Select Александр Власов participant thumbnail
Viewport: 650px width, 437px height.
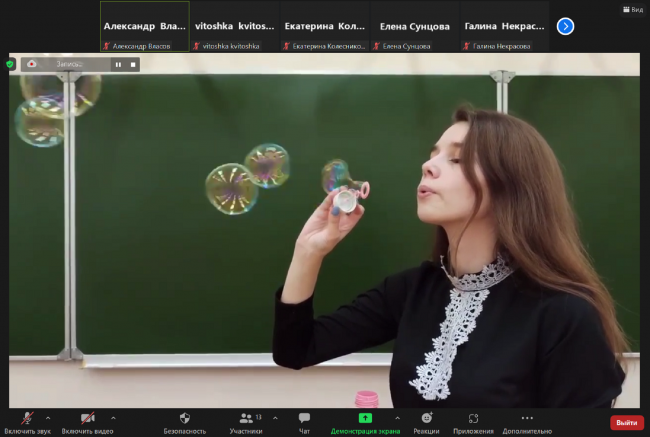click(x=145, y=26)
